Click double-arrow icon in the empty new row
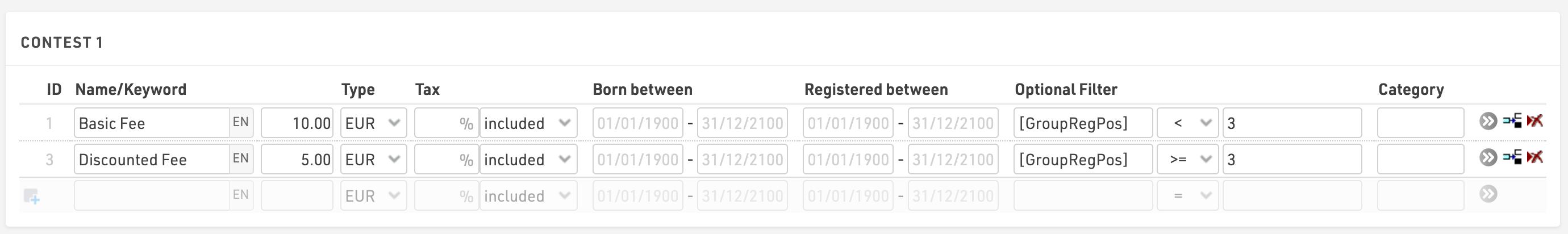This screenshot has height=234, width=1568. click(1488, 194)
